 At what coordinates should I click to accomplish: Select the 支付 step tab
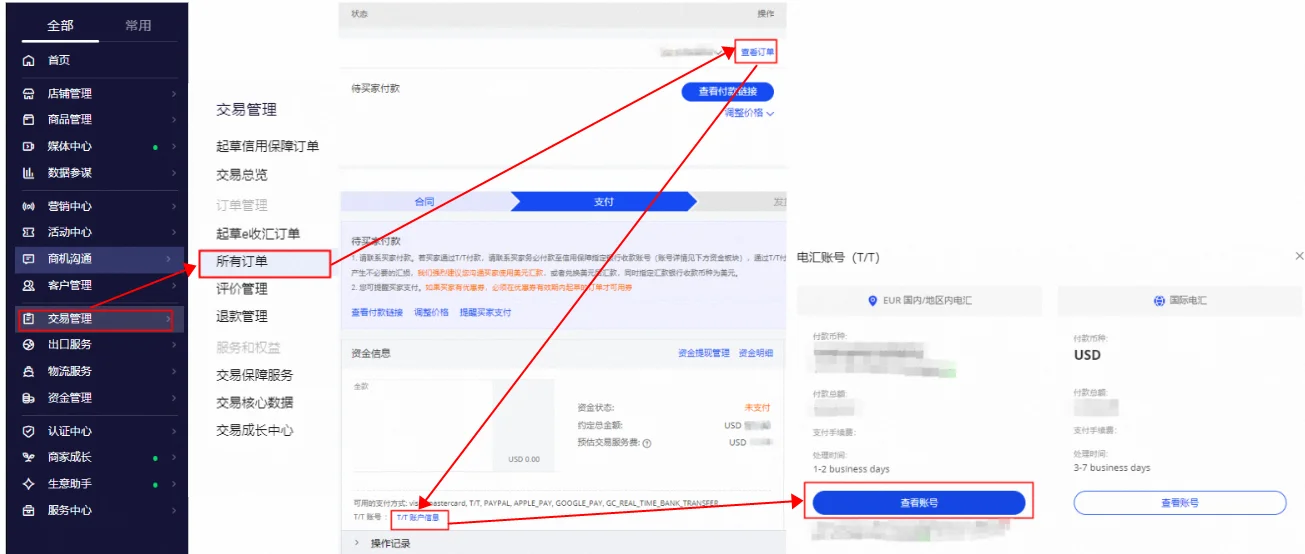tap(604, 201)
